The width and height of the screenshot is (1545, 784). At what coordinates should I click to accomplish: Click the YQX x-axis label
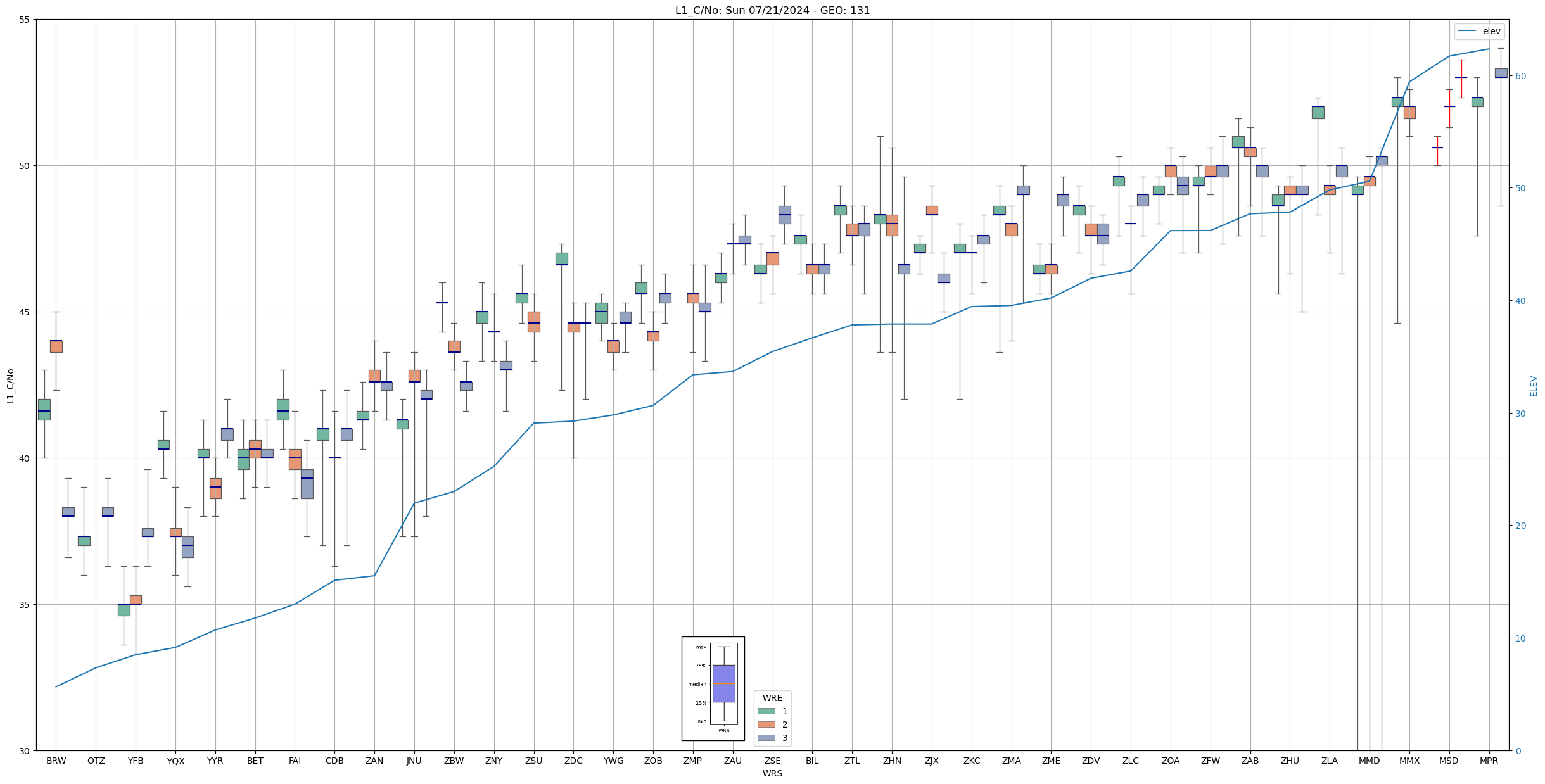(x=175, y=761)
